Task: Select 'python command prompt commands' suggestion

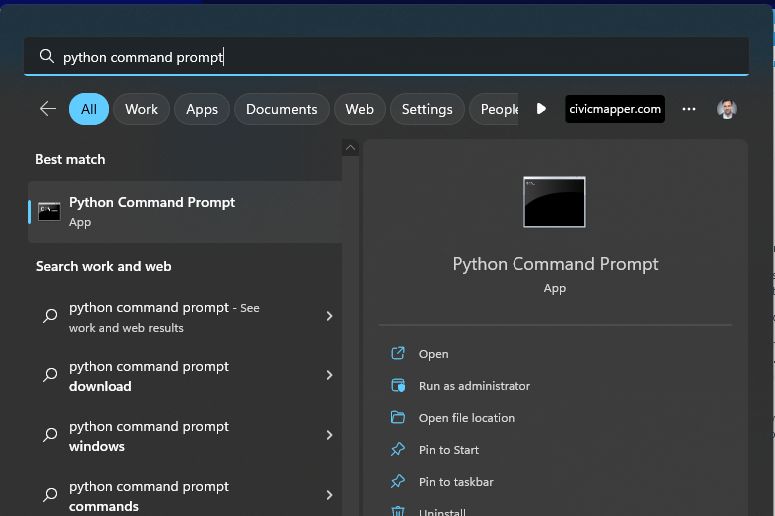Action: pos(185,496)
